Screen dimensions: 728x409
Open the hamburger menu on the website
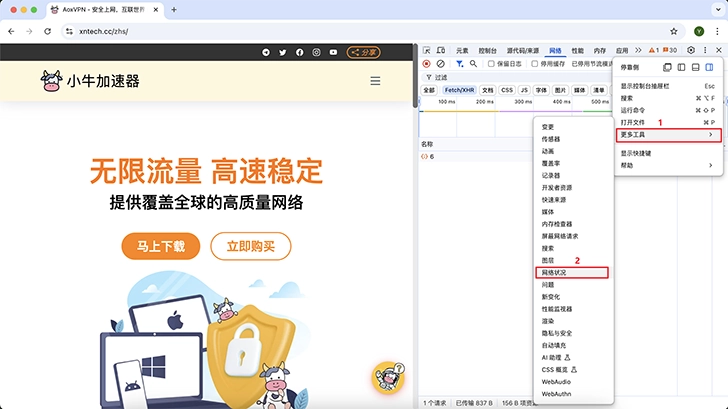tap(375, 81)
